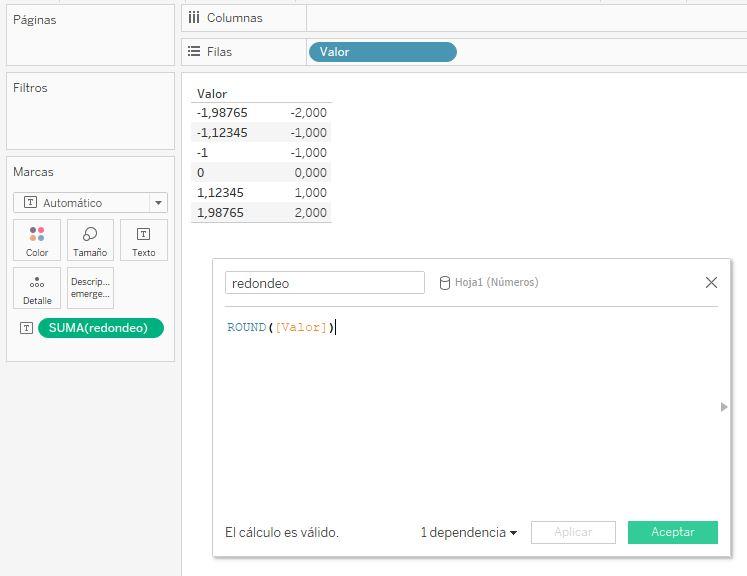Expand the 1 dependencia dropdown
The image size is (747, 576).
coord(468,533)
